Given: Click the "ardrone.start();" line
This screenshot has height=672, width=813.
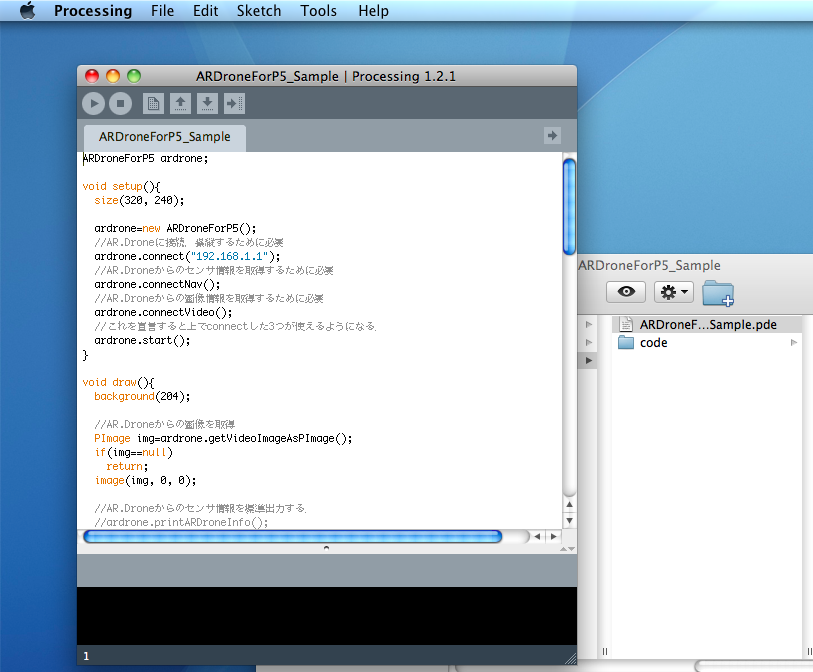Looking at the screenshot, I should coord(142,341).
